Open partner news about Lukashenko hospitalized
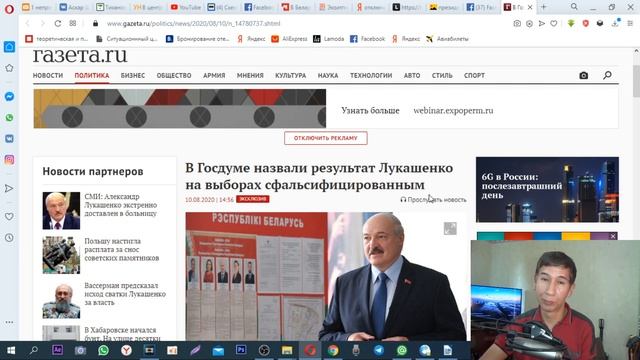The image size is (640, 360). click(x=120, y=205)
